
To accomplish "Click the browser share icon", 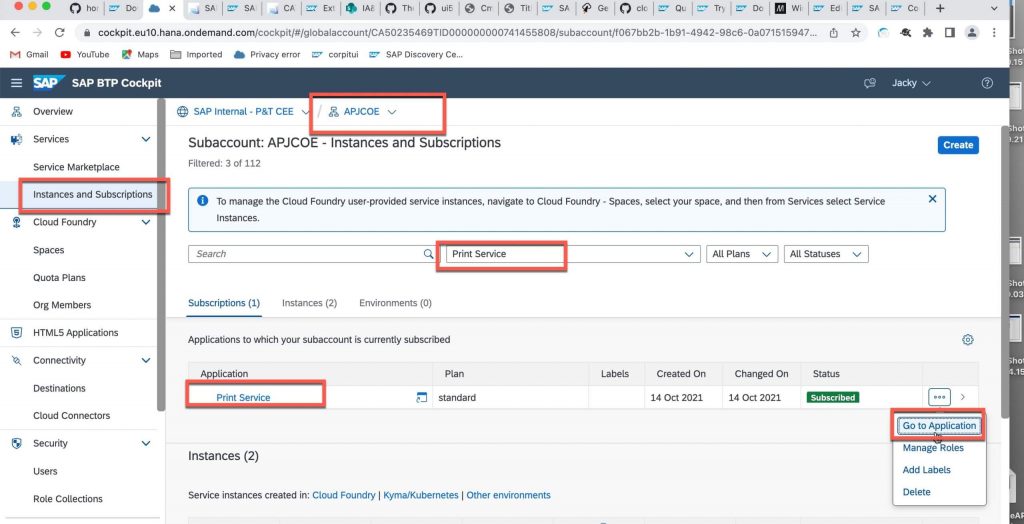I will (x=833, y=33).
